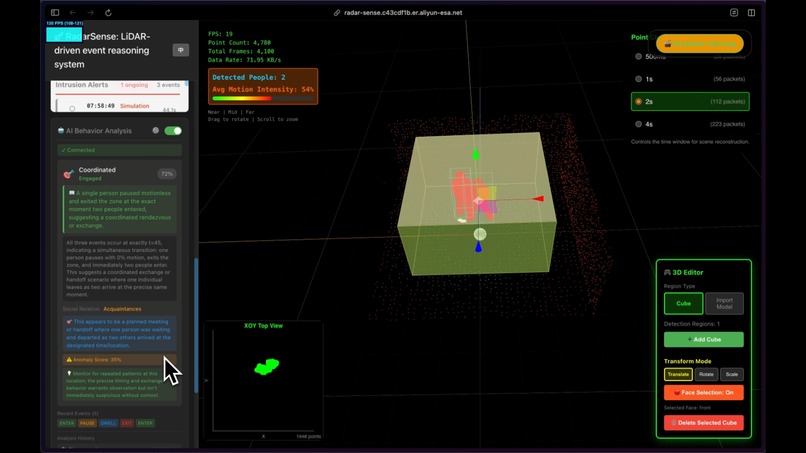
Task: Click the blue Z-axis gizmo arrow
Action: 478,247
